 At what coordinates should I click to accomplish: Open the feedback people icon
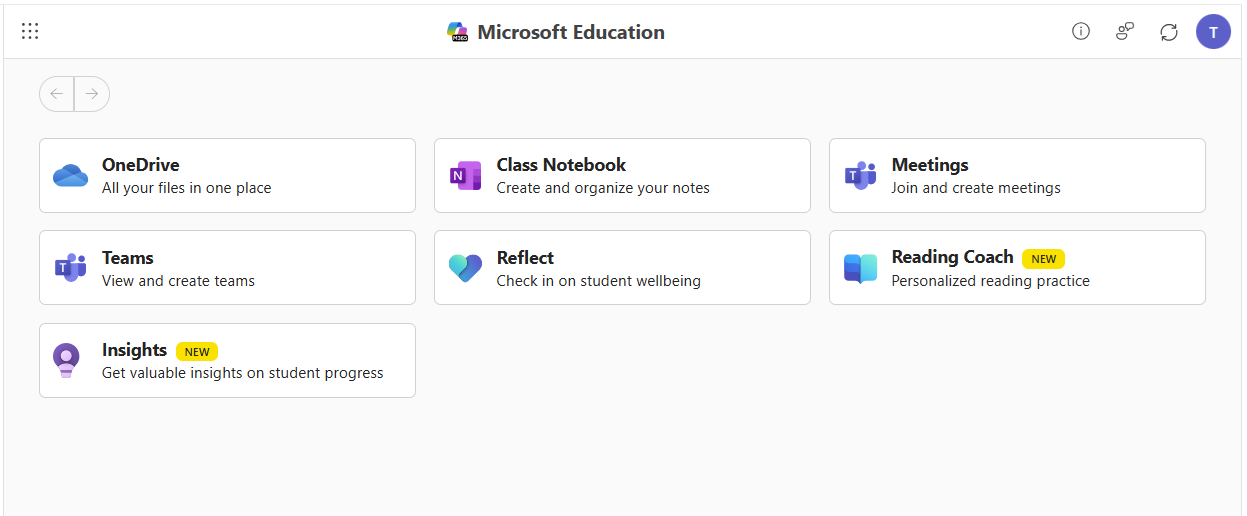tap(1125, 32)
